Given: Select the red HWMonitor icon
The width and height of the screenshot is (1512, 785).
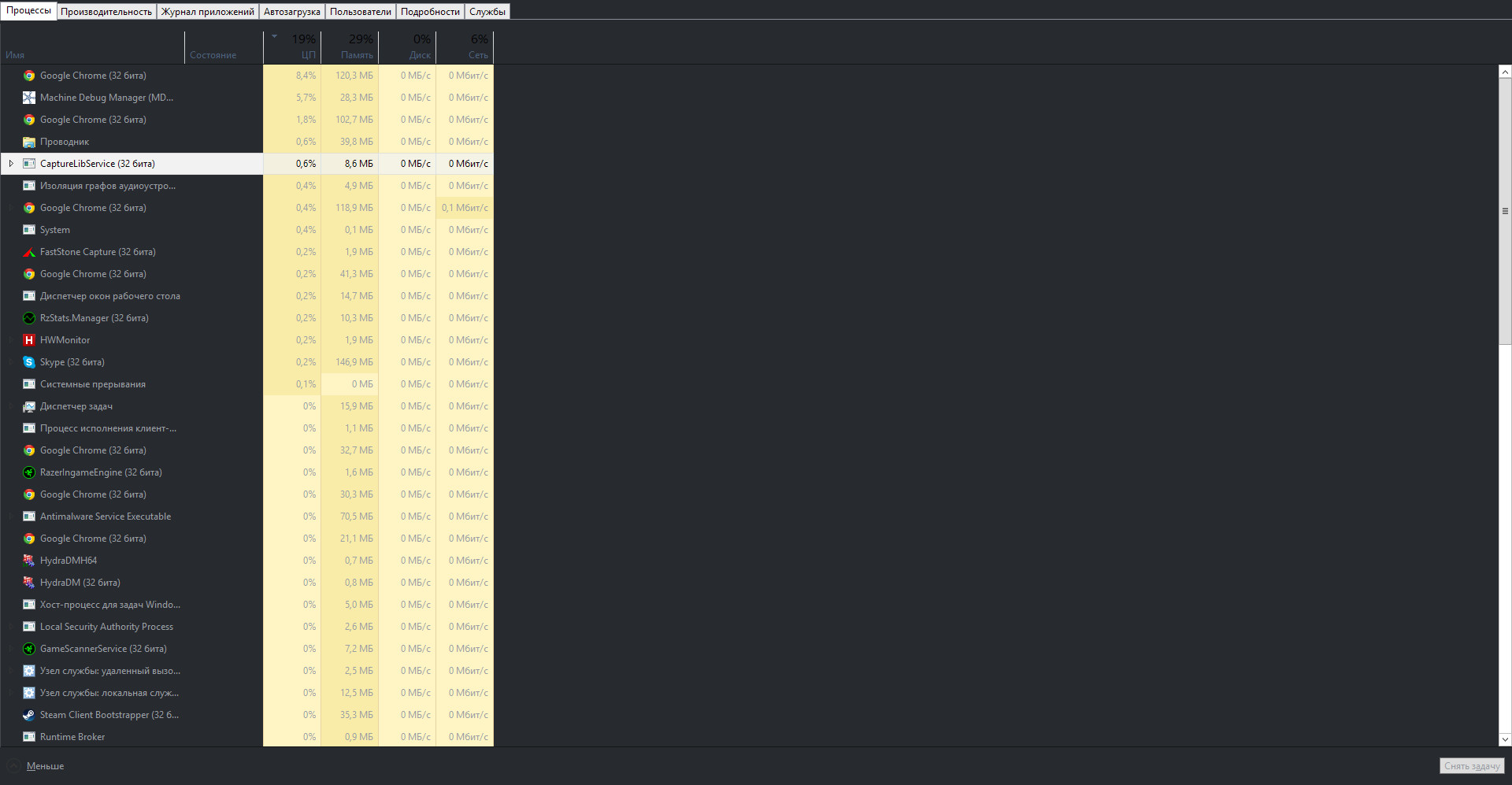Looking at the screenshot, I should [29, 340].
